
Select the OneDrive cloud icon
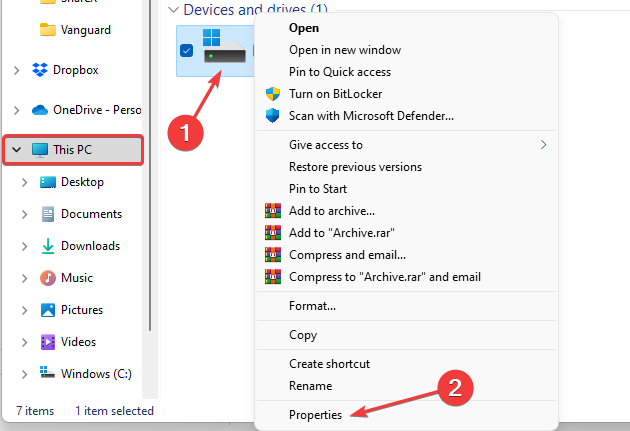pyautogui.click(x=40, y=110)
